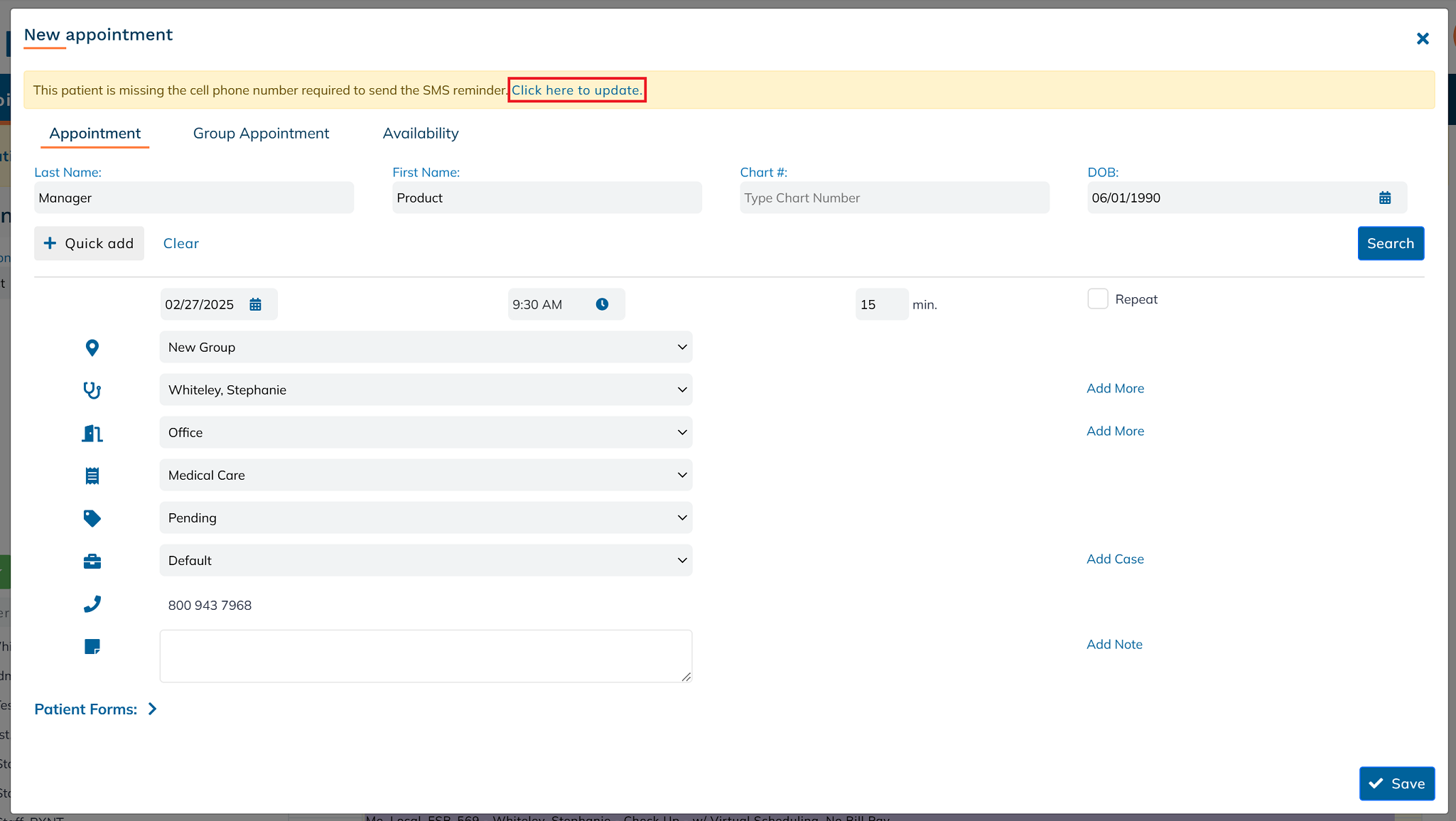Viewport: 1456px width, 821px height.
Task: Open the Pending status dropdown
Action: point(426,517)
